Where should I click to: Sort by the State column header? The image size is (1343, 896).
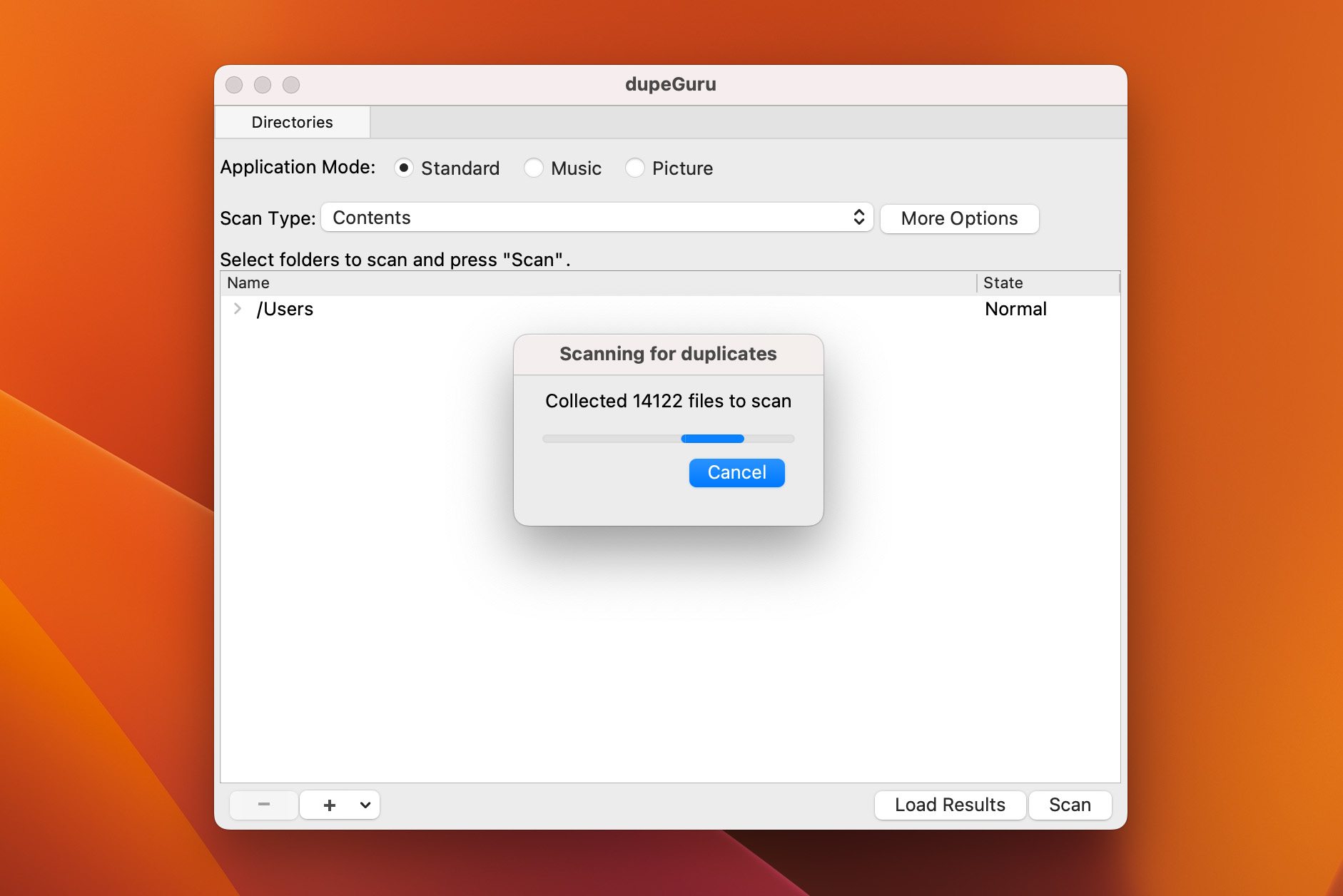(1048, 282)
